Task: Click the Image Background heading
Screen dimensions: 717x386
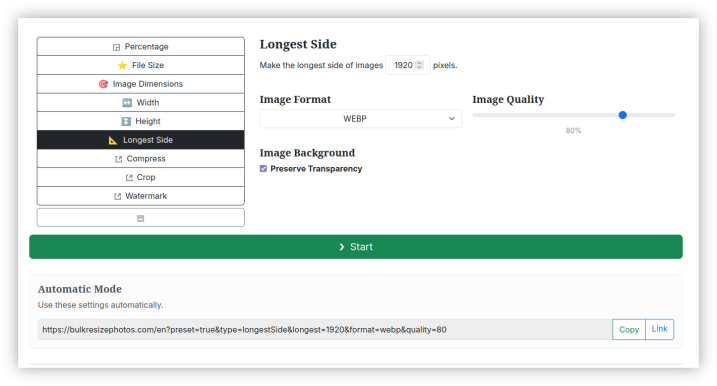Action: tap(307, 153)
